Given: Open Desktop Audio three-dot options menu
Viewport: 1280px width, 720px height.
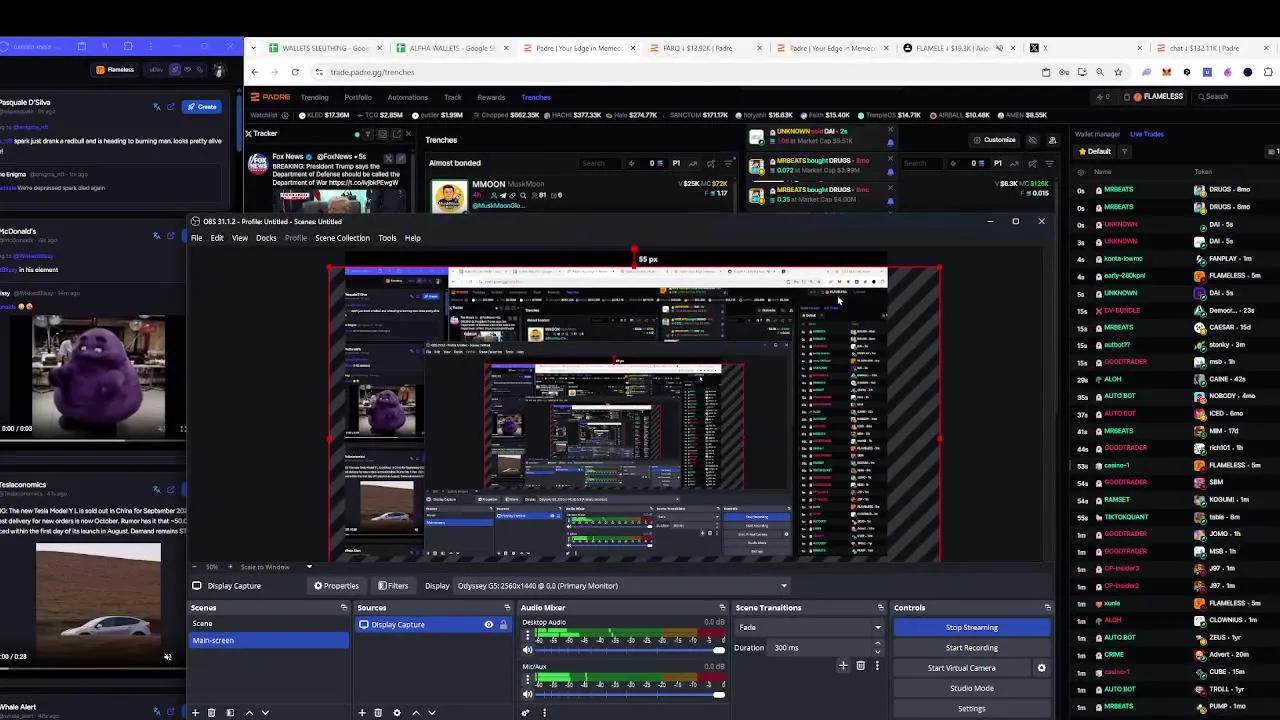Looking at the screenshot, I should click(x=527, y=636).
